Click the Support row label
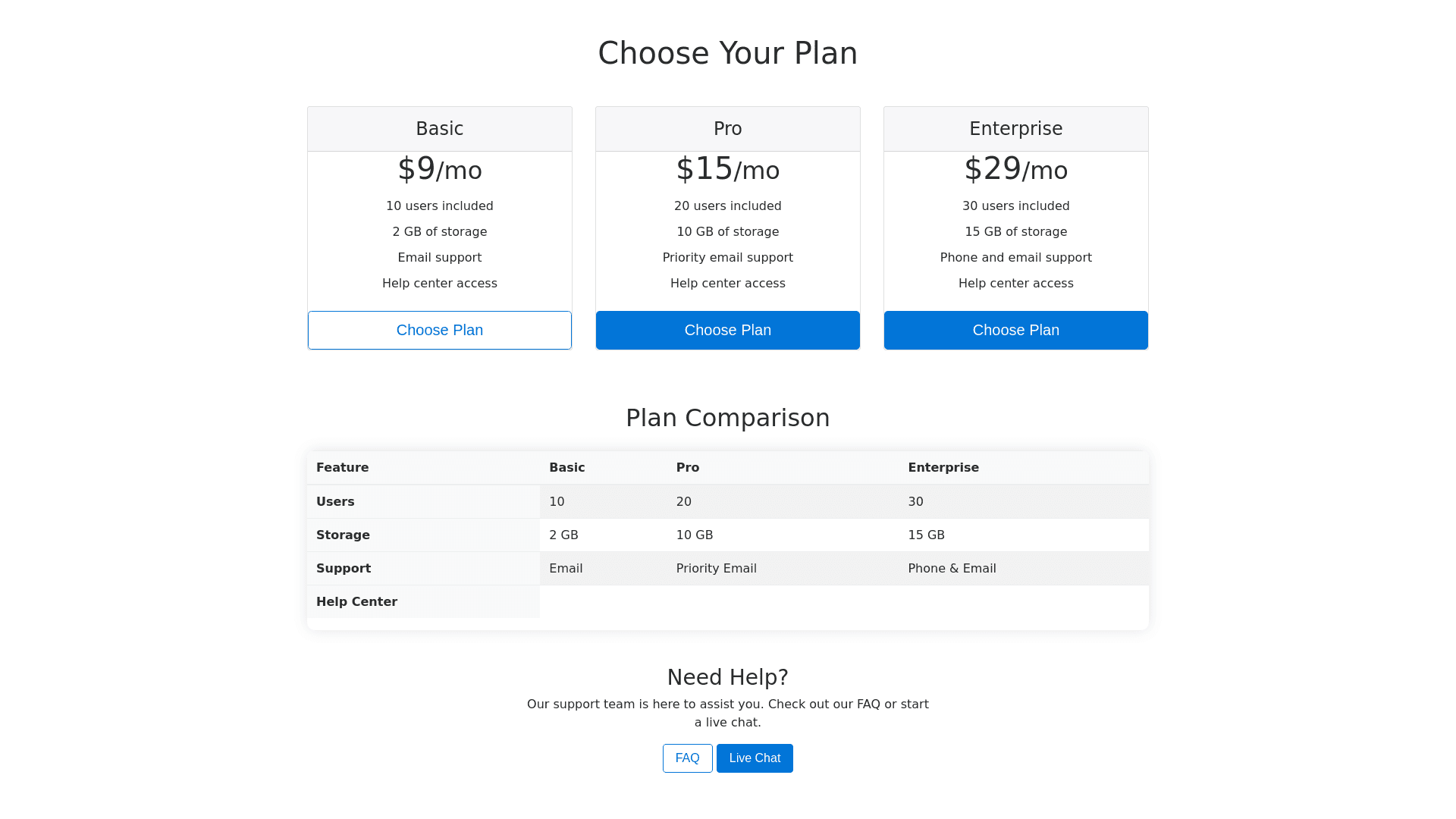This screenshot has width=1456, height=819. point(344,569)
